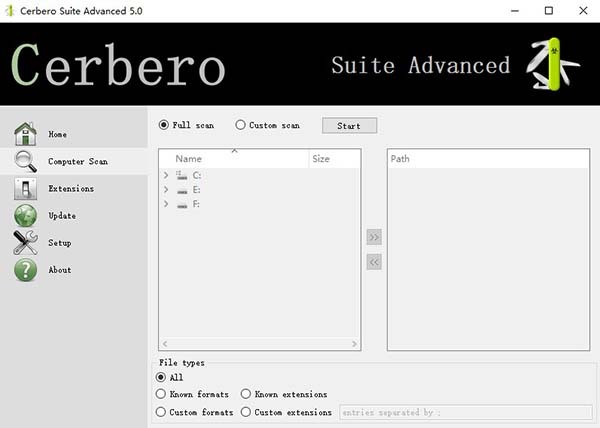Click the Home house icon

click(25, 134)
